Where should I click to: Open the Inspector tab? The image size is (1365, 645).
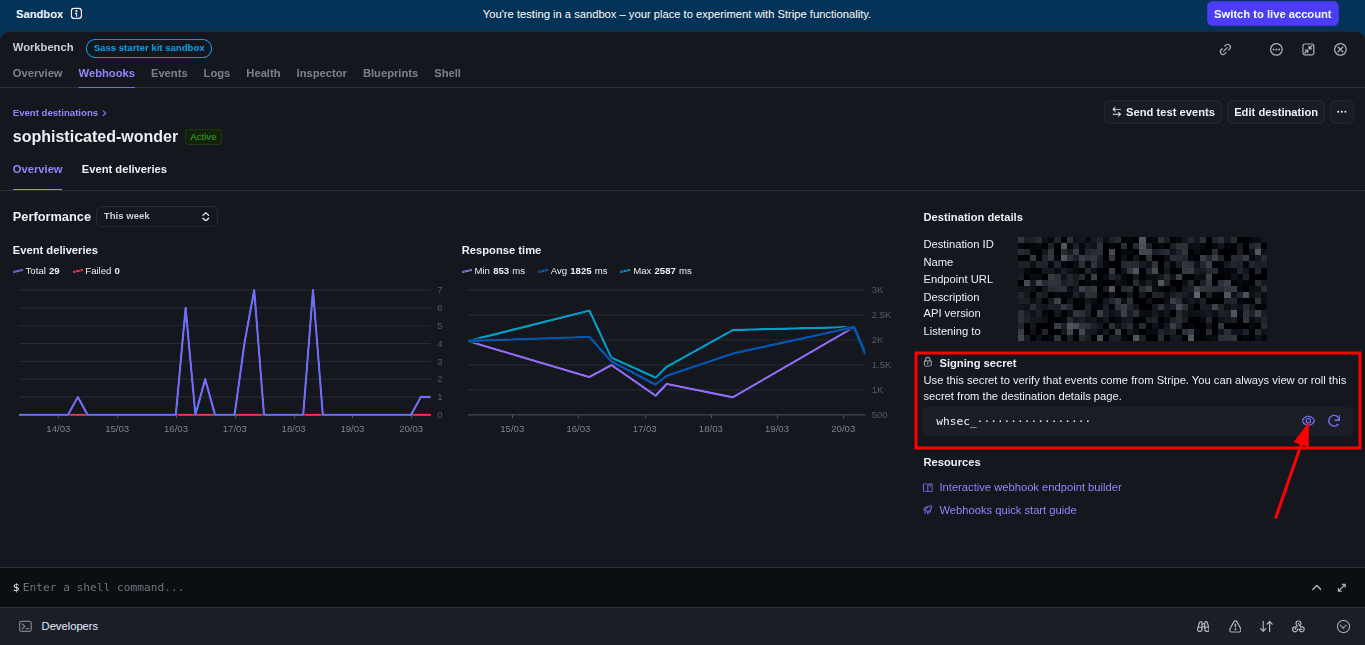click(x=322, y=73)
